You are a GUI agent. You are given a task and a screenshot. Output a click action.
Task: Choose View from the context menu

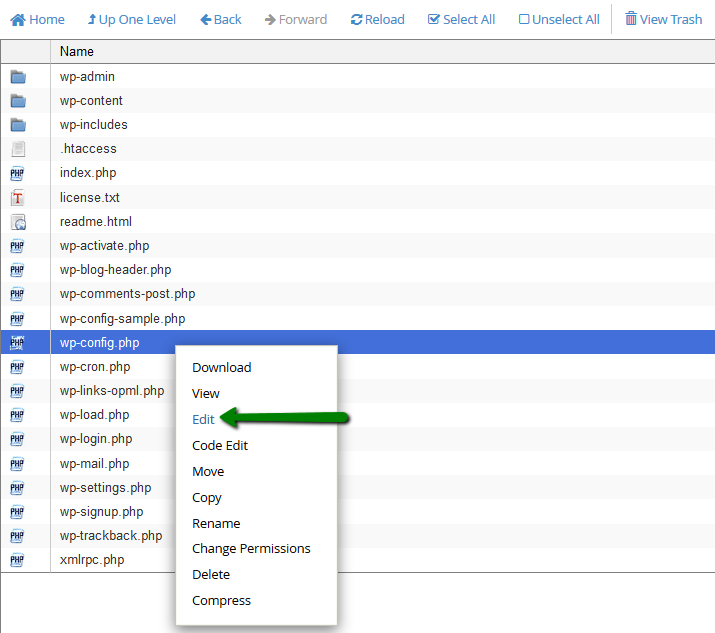(206, 394)
